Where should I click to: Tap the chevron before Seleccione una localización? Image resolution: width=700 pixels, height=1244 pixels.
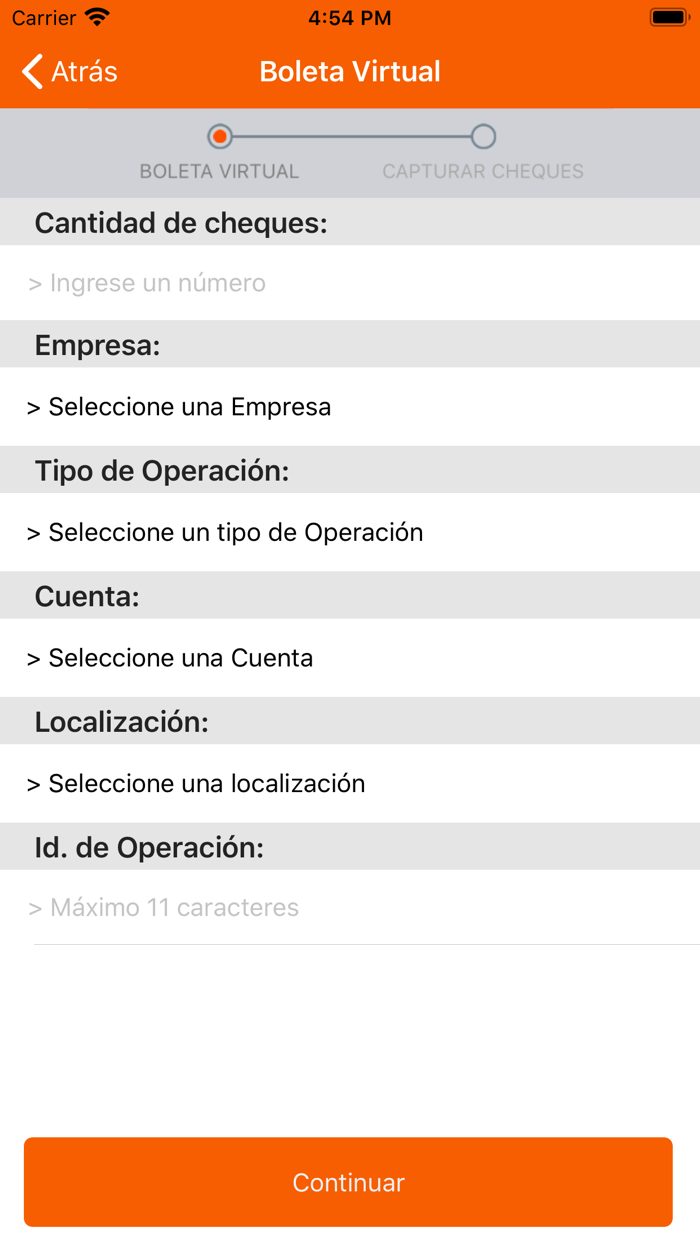pos(34,784)
